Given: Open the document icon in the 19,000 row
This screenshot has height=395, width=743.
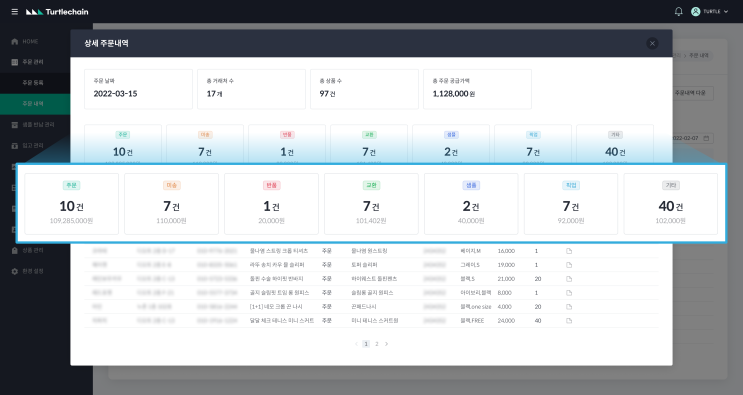Looking at the screenshot, I should pos(569,265).
